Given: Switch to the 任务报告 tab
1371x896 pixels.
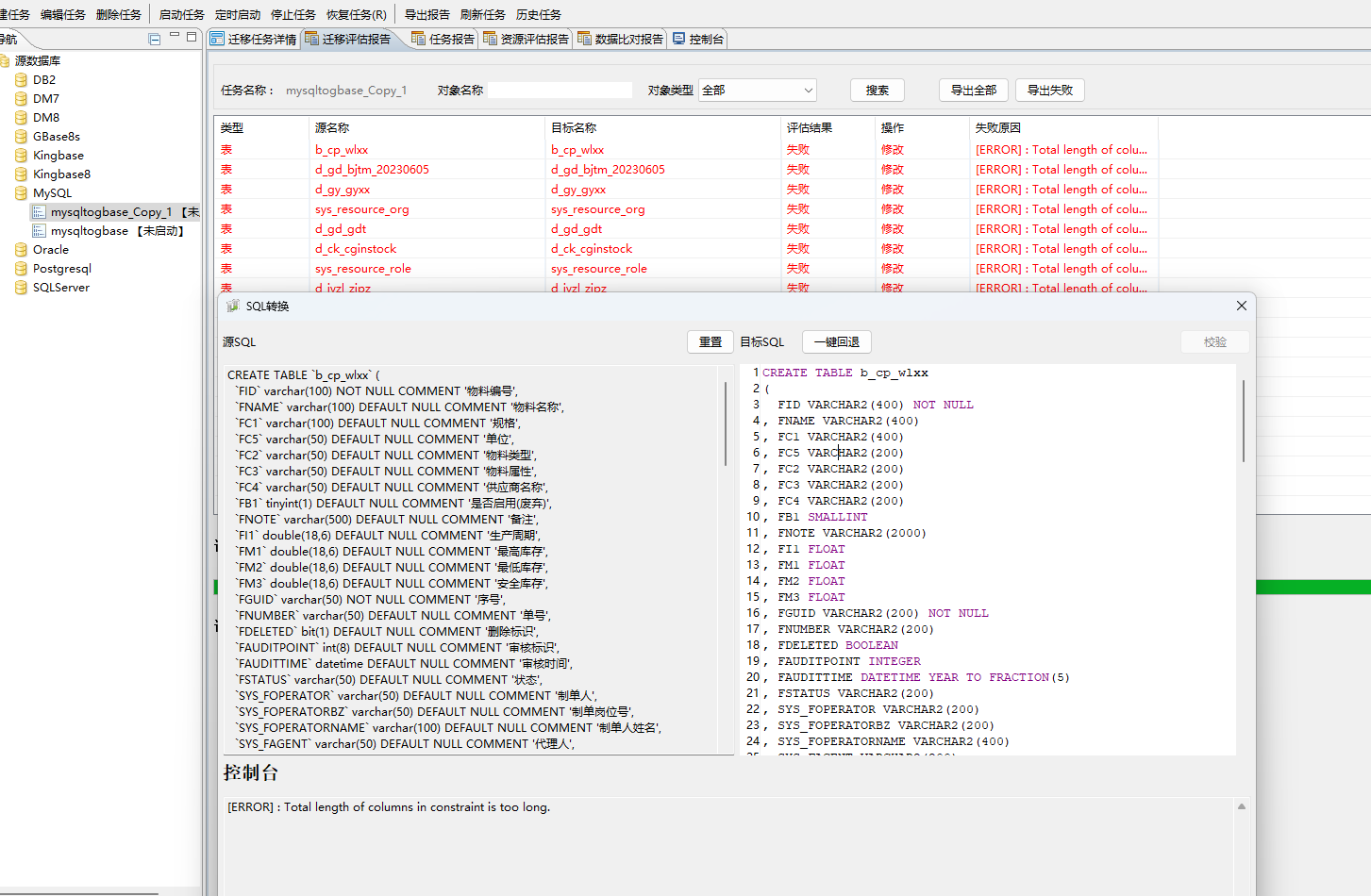Looking at the screenshot, I should [x=443, y=39].
